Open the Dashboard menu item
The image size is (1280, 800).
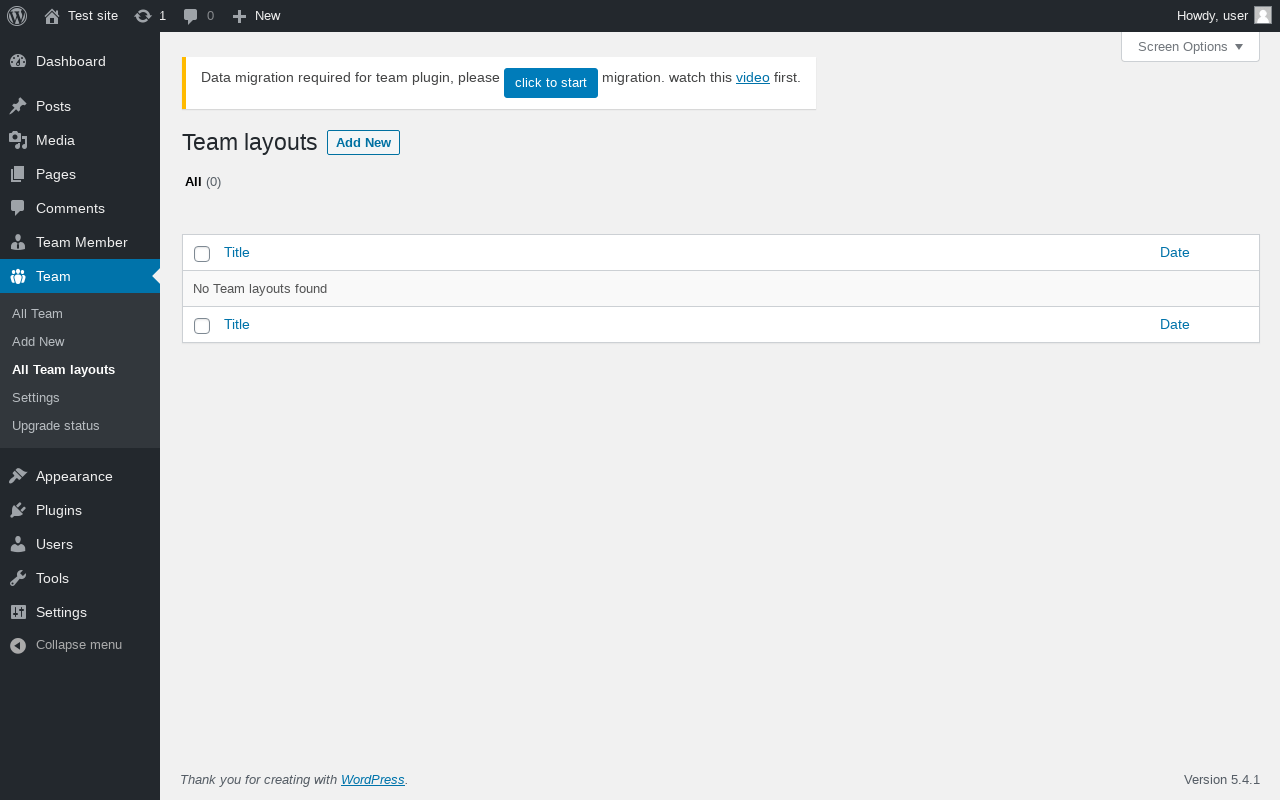tap(71, 61)
